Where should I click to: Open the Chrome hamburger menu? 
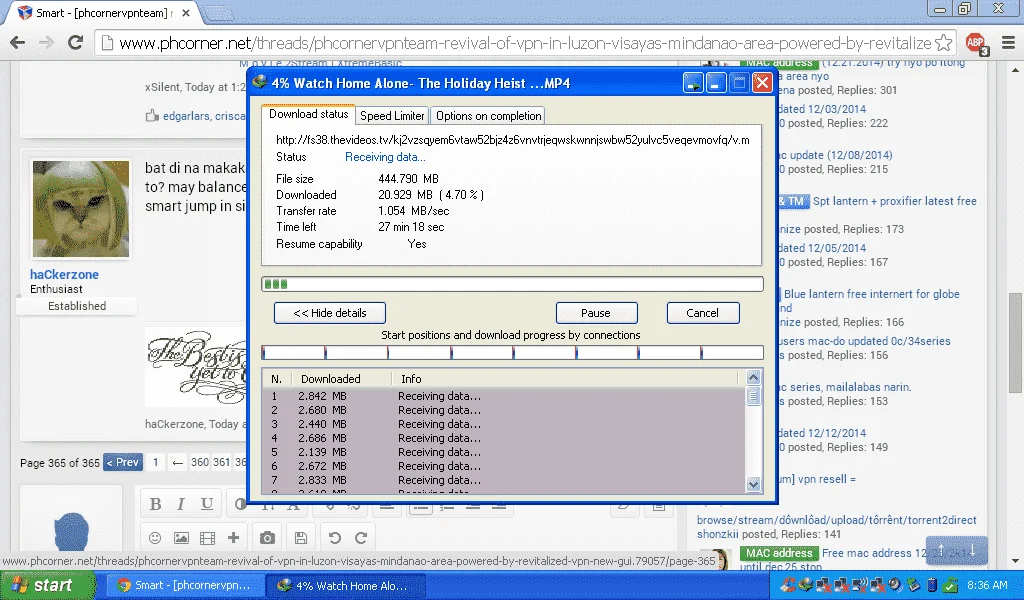coord(1008,43)
